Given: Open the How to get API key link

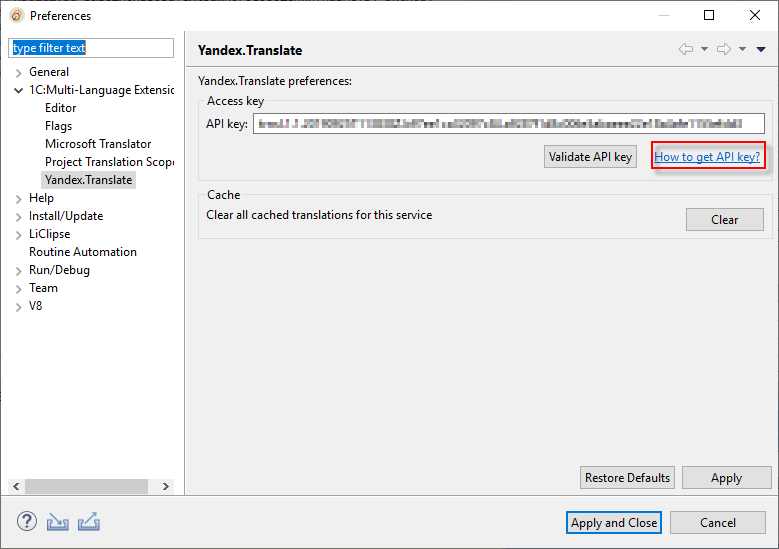Looking at the screenshot, I should coord(707,157).
